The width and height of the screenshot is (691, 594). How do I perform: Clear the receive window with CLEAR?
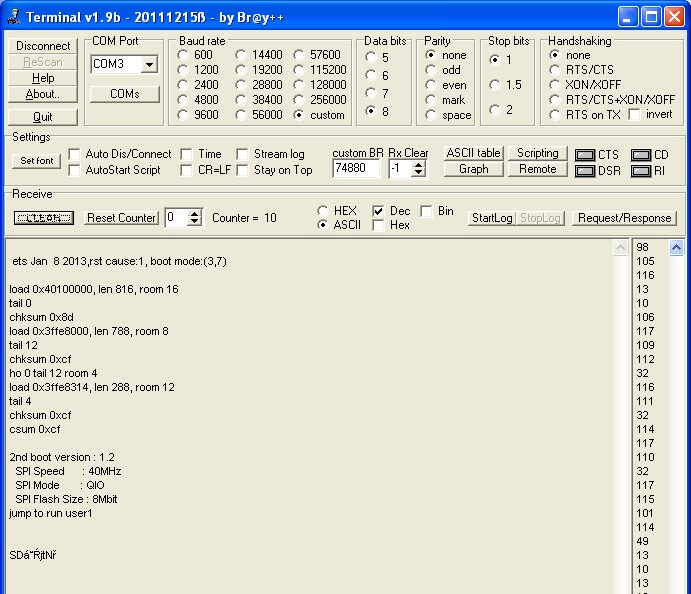[44, 218]
